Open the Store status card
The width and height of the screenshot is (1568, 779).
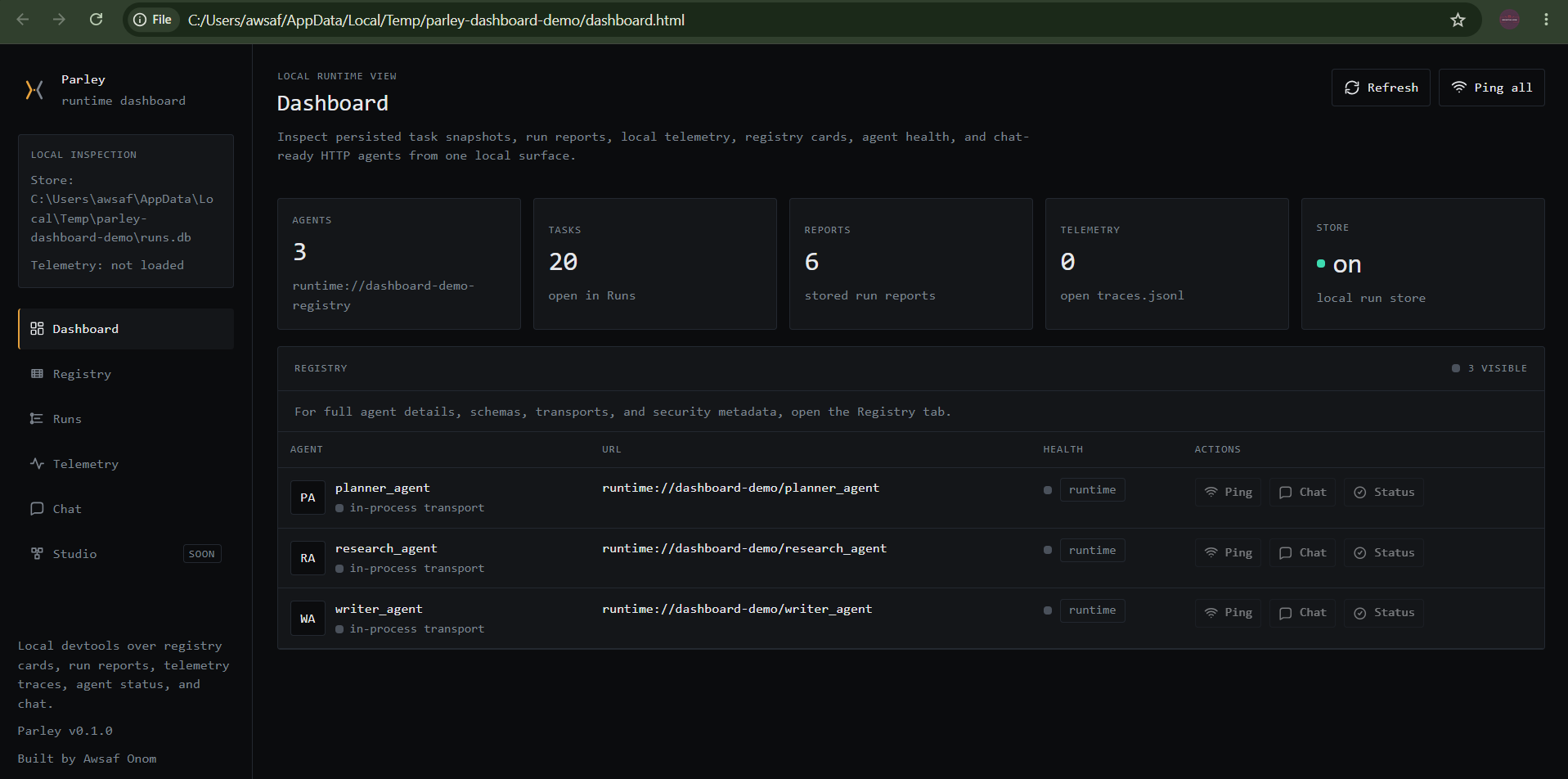tap(1423, 263)
